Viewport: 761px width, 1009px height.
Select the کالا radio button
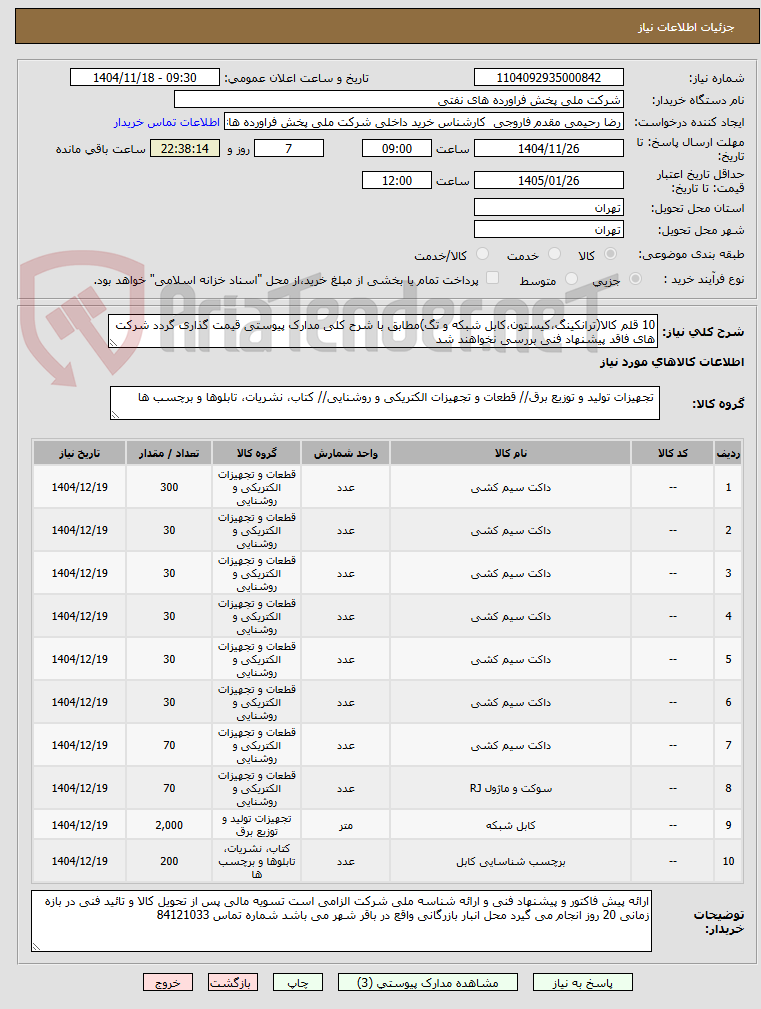click(x=611, y=255)
